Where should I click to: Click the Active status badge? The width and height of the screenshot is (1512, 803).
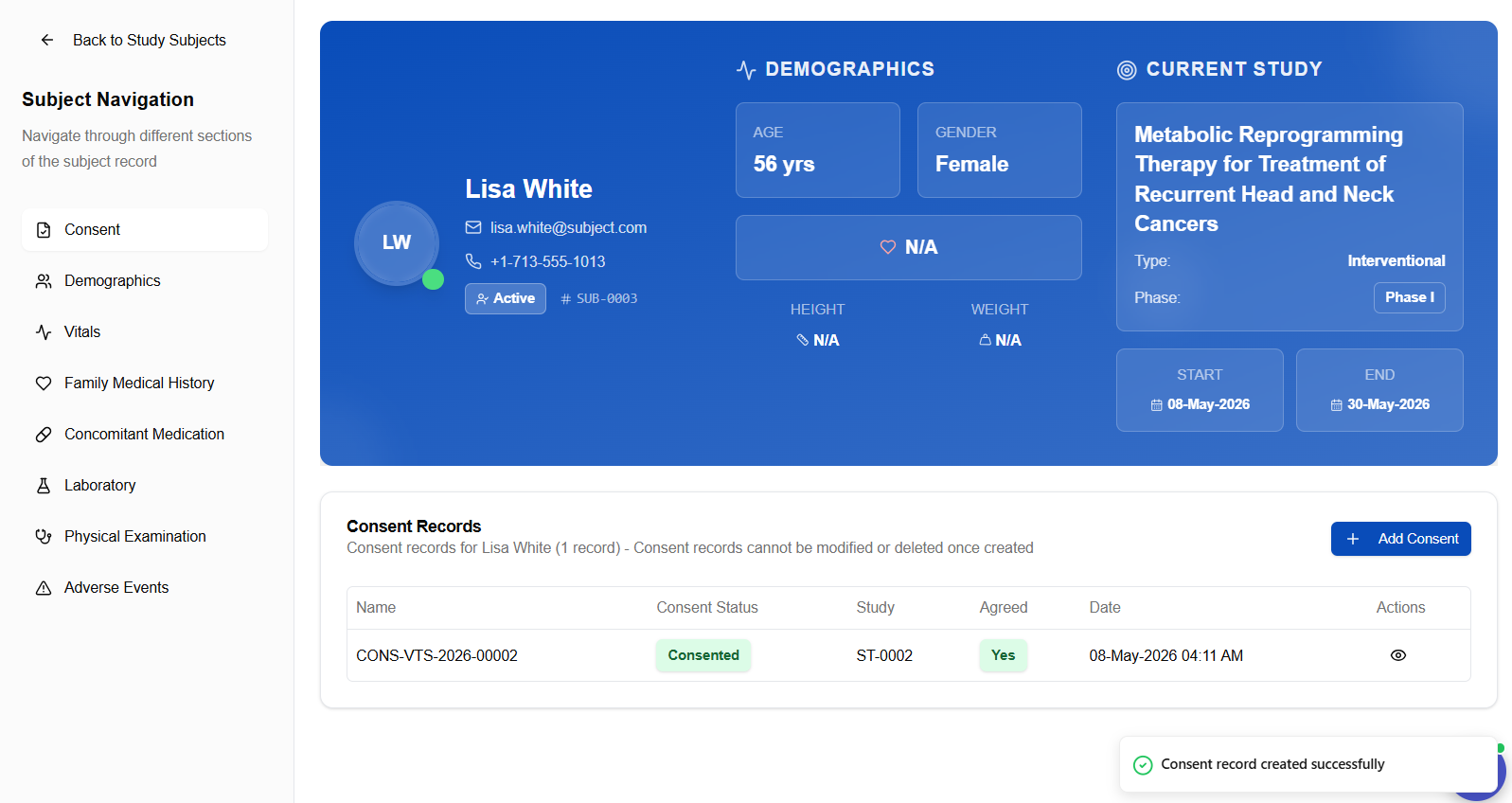pos(506,298)
